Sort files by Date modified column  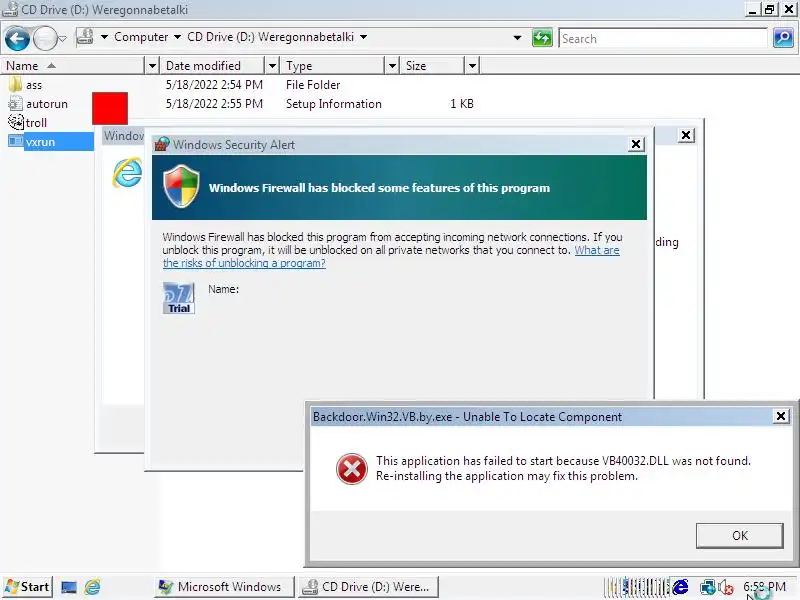click(213, 66)
